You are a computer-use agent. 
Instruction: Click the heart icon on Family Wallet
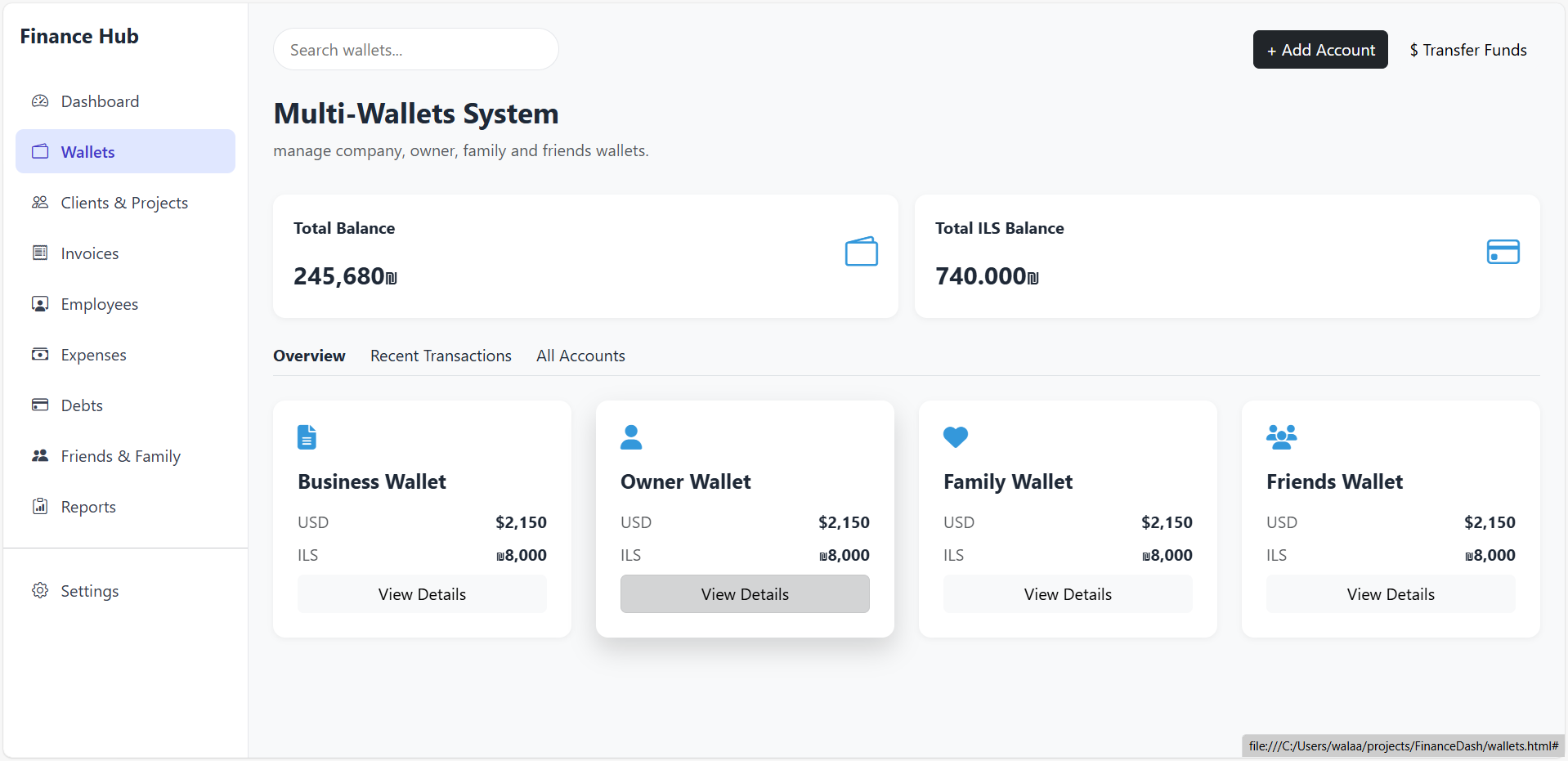(x=956, y=437)
